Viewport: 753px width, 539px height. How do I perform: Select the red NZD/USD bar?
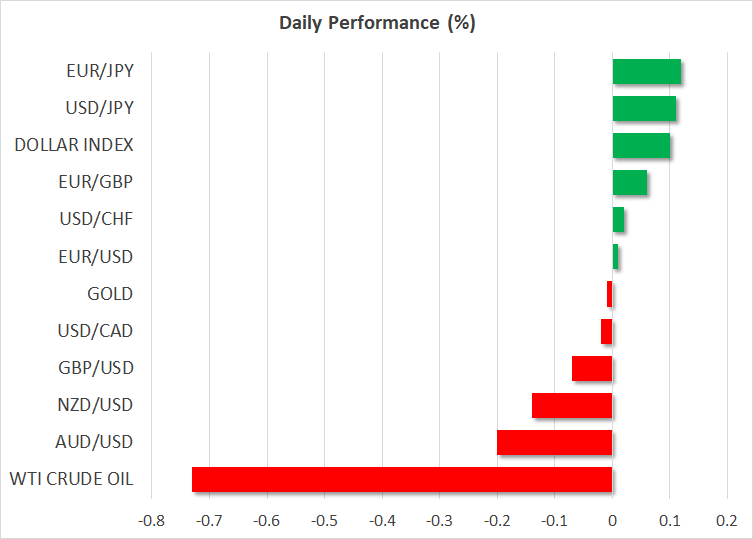pyautogui.click(x=572, y=405)
